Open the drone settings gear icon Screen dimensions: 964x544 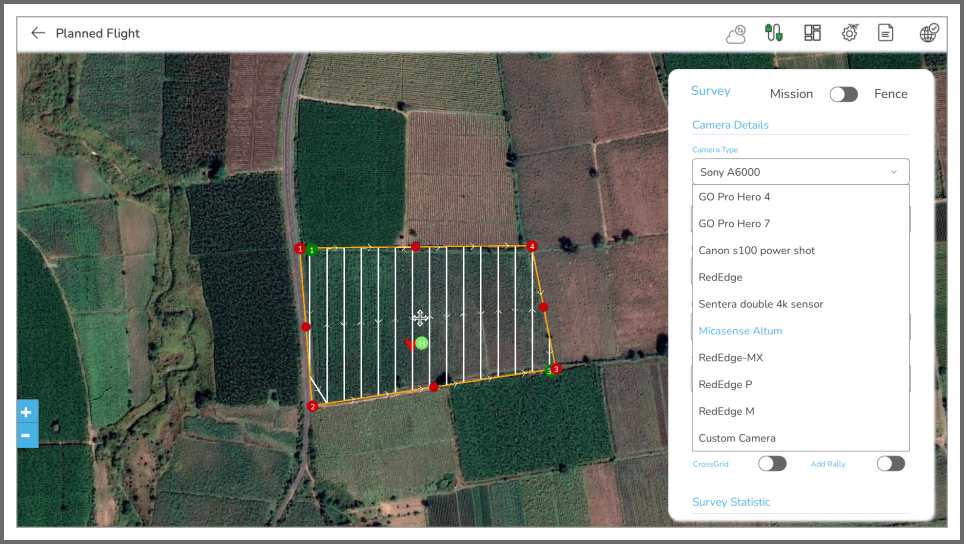(x=849, y=33)
